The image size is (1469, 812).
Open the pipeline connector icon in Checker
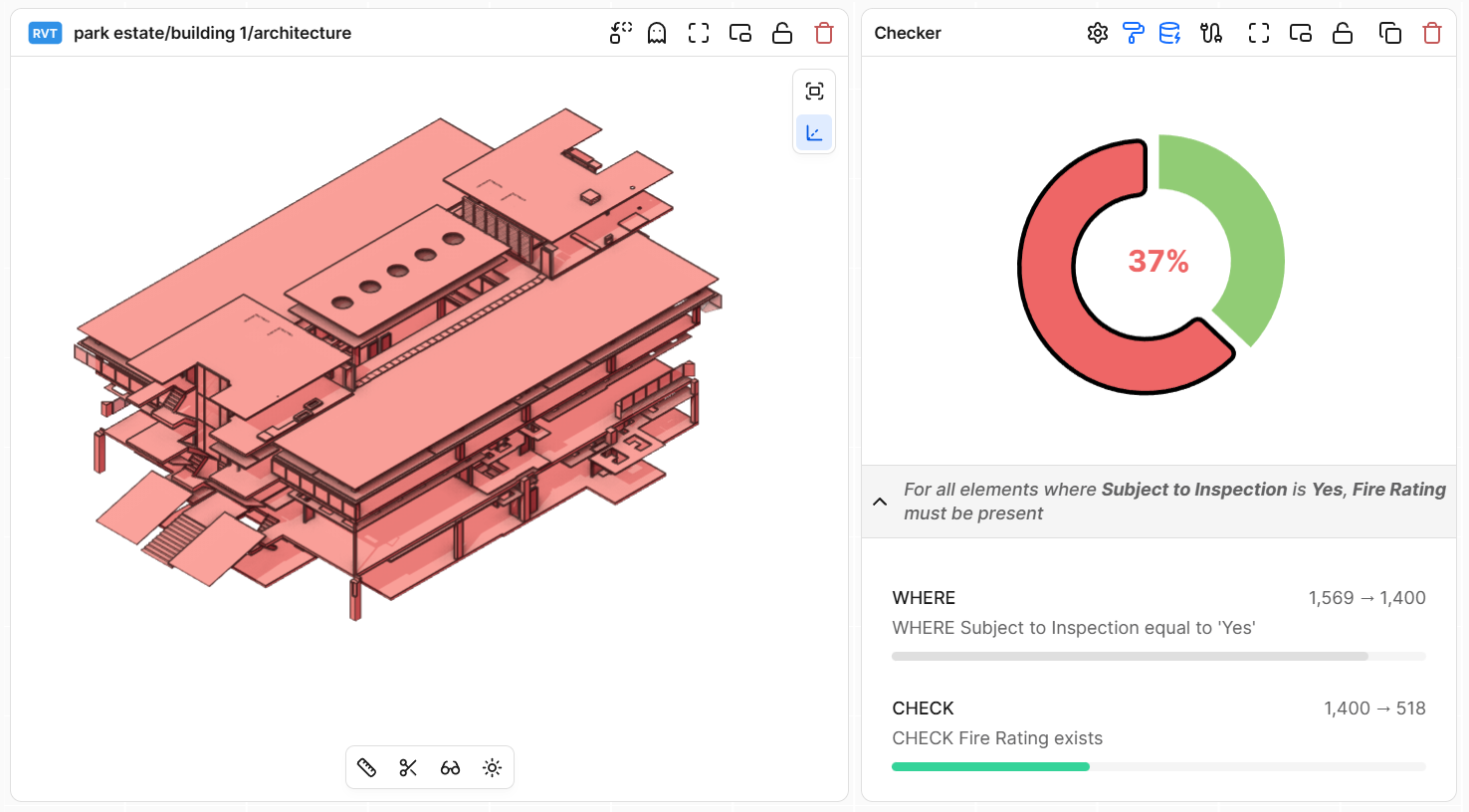coord(1211,33)
